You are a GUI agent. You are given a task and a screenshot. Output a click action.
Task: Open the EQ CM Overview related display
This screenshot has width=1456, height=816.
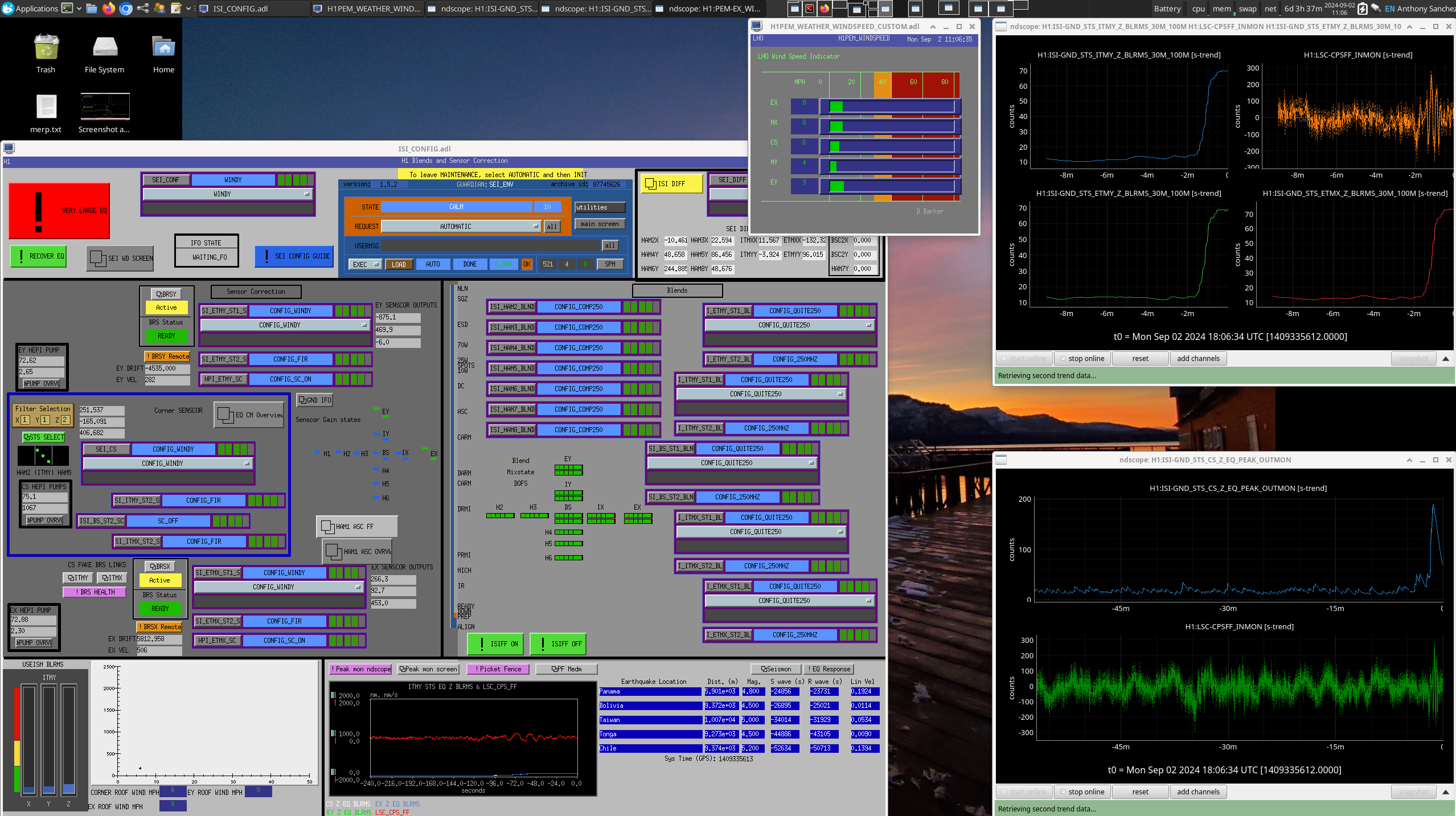(x=249, y=415)
